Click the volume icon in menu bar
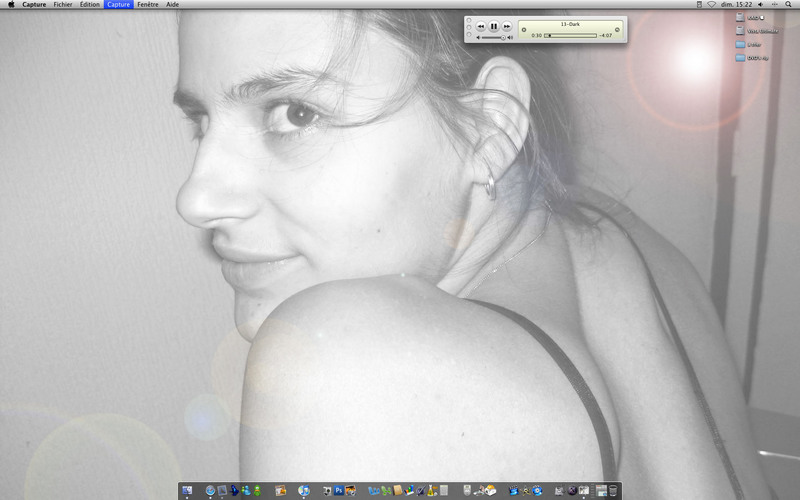 click(x=760, y=4)
